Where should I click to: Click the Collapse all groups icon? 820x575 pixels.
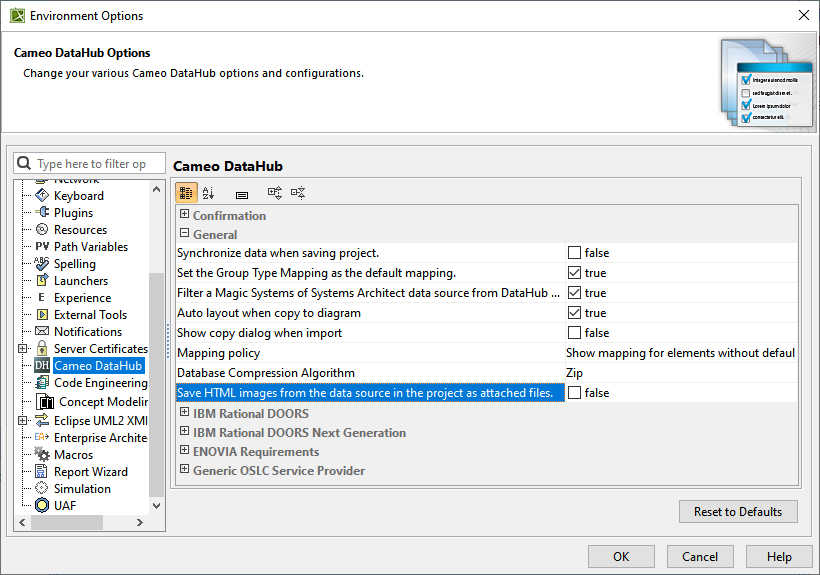click(297, 193)
